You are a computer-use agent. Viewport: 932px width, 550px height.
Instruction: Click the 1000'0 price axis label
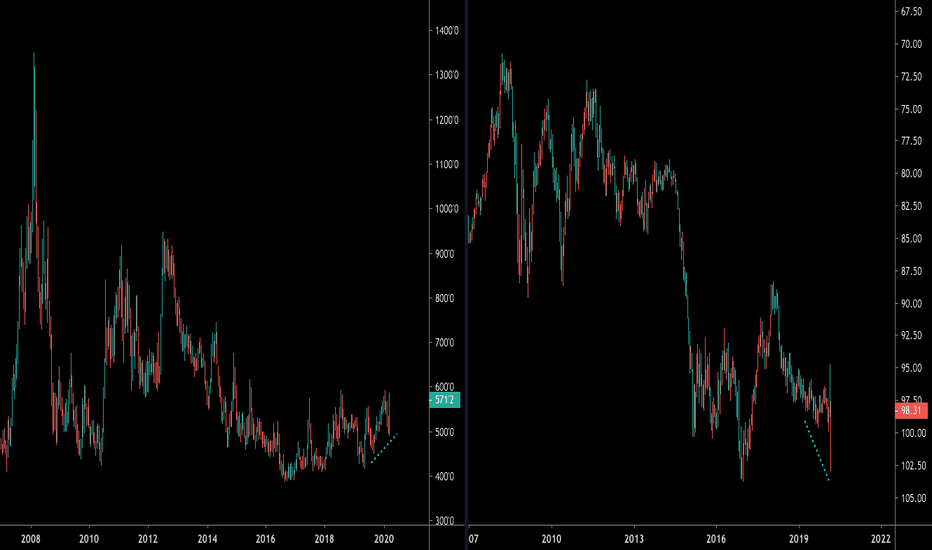click(447, 209)
